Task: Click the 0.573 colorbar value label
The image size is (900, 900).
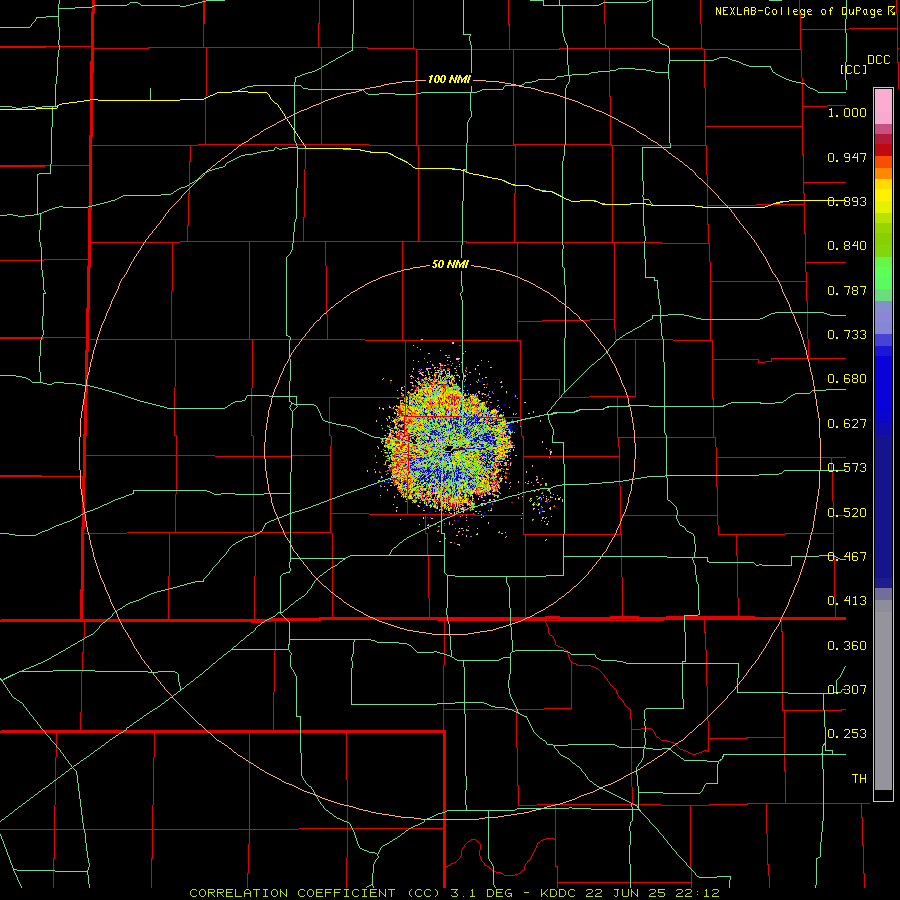Action: pos(847,468)
